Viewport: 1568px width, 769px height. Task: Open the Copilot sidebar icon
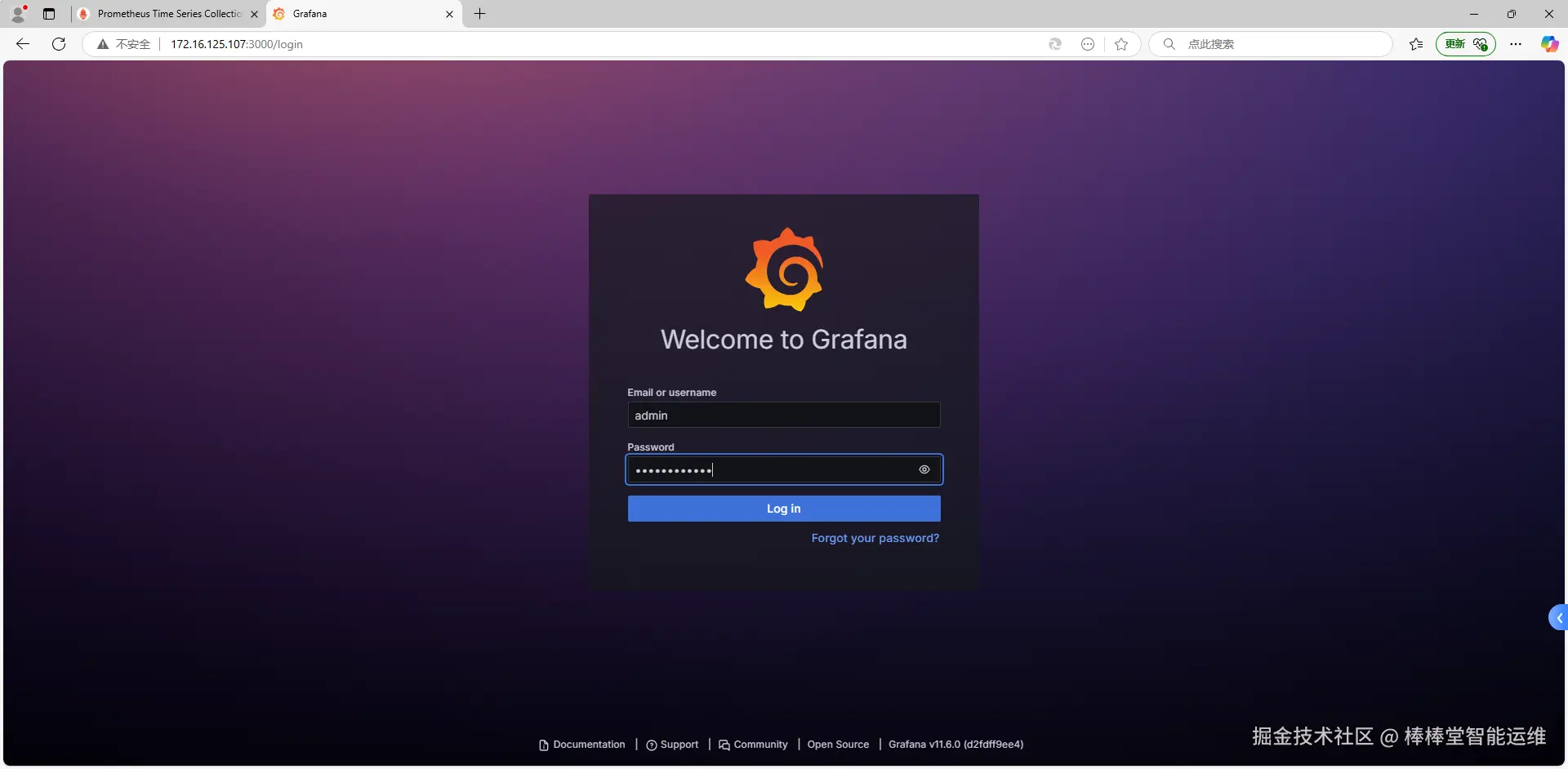click(1549, 44)
